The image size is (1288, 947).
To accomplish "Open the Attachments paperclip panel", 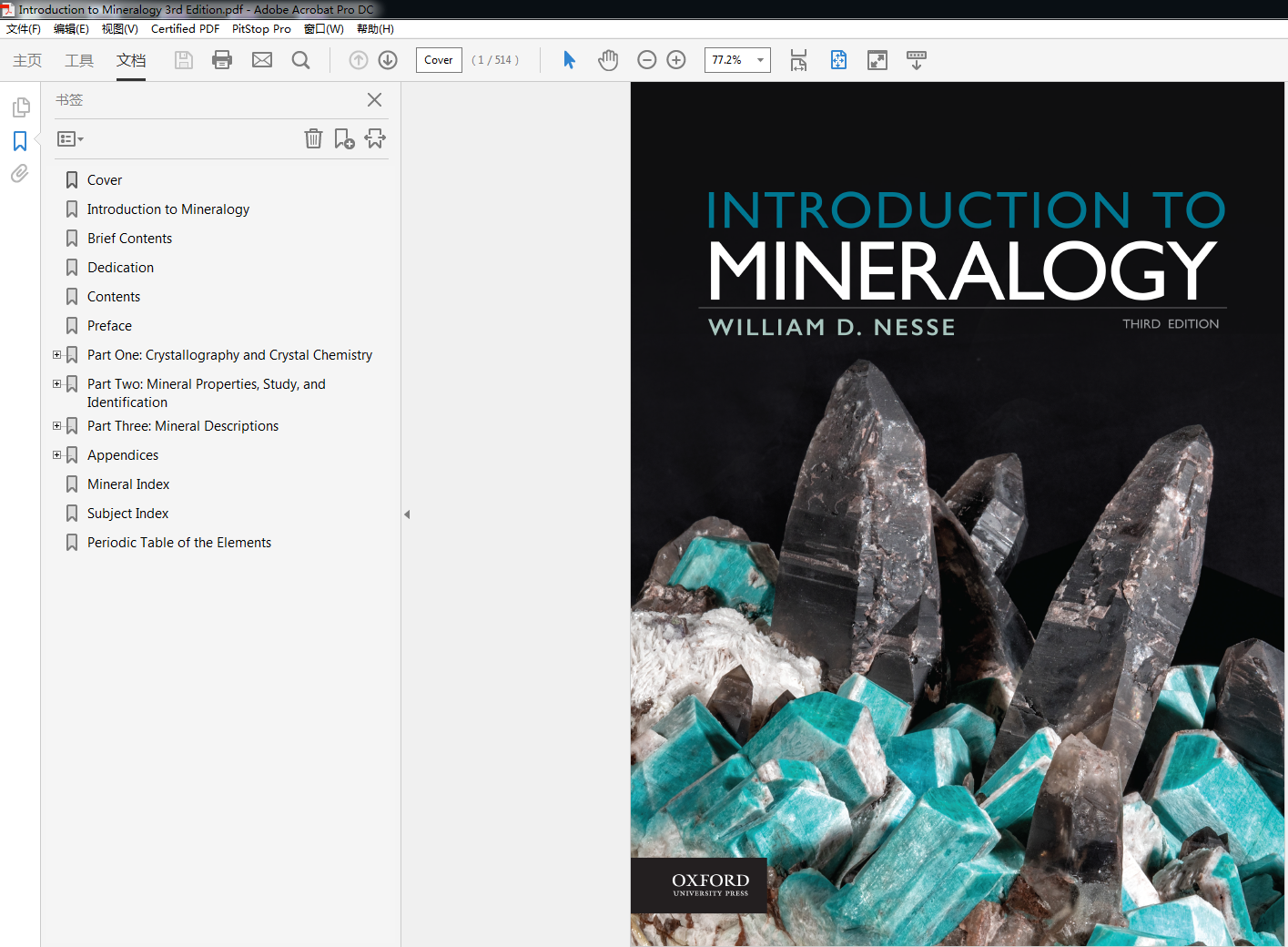I will (x=20, y=173).
